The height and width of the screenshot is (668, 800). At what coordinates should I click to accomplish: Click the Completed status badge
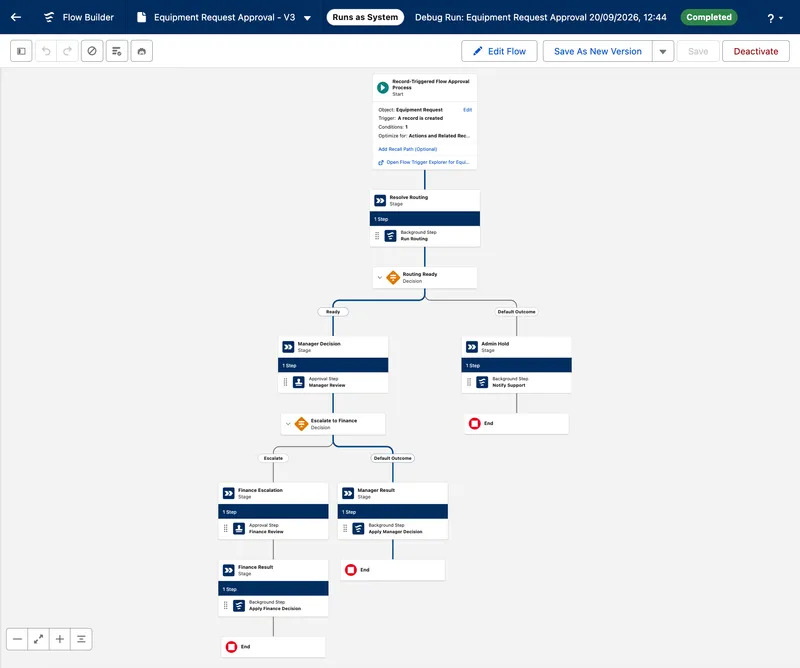(709, 17)
